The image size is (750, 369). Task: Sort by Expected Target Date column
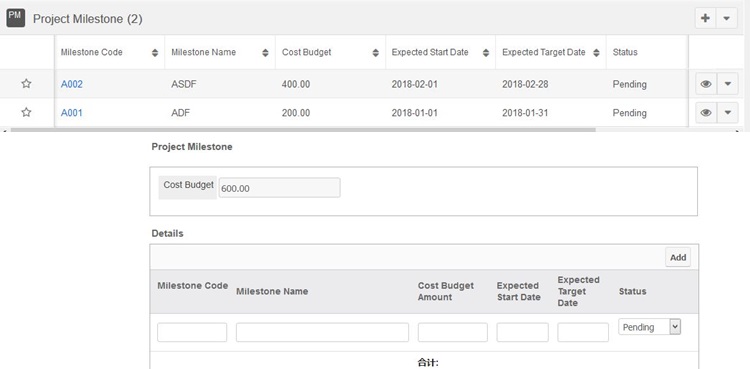596,53
